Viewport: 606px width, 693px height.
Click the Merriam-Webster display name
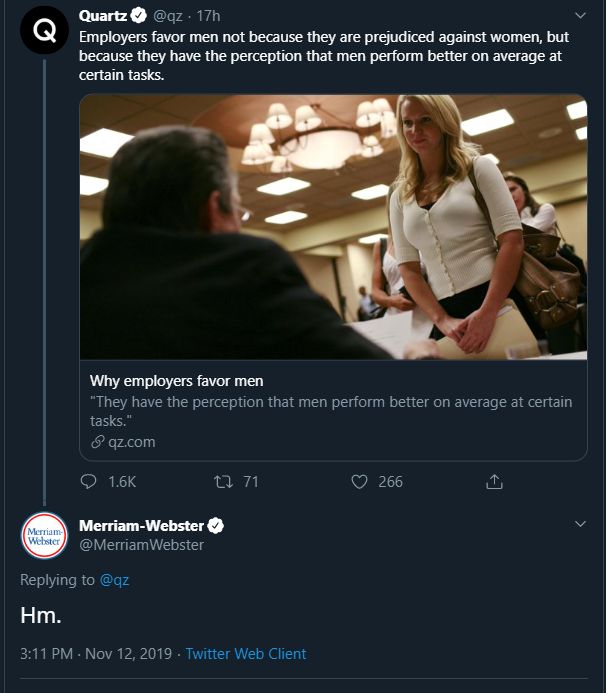141,526
